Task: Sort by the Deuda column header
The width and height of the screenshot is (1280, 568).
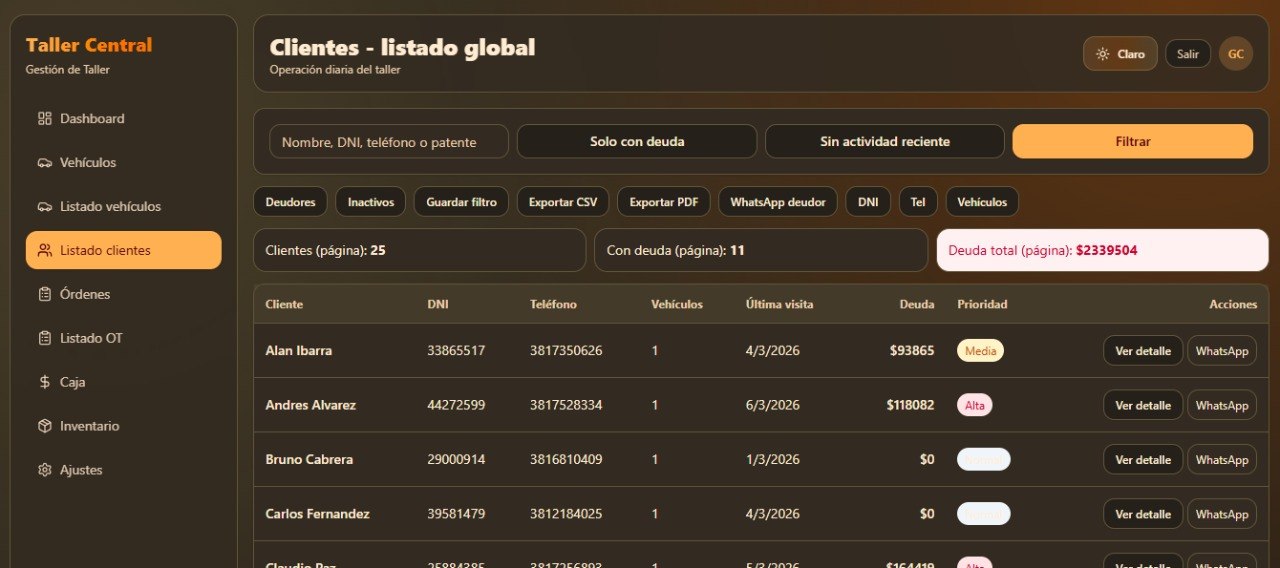Action: tap(916, 304)
